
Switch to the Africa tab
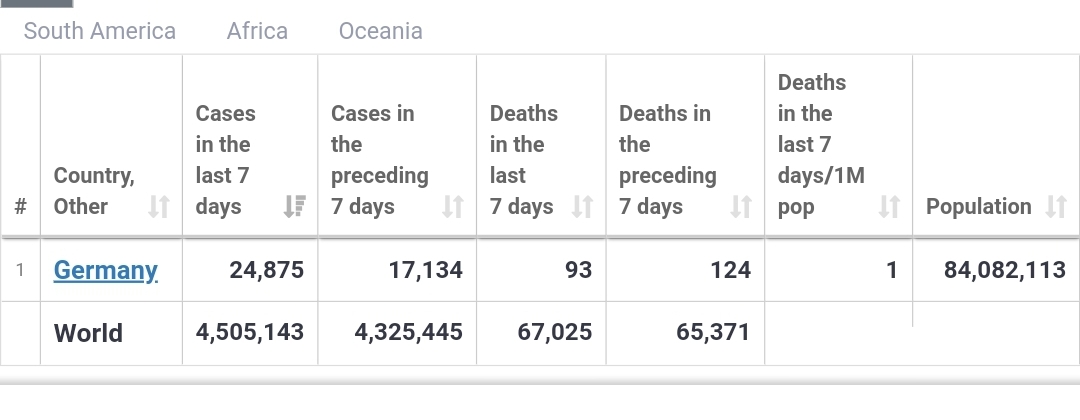(x=257, y=31)
